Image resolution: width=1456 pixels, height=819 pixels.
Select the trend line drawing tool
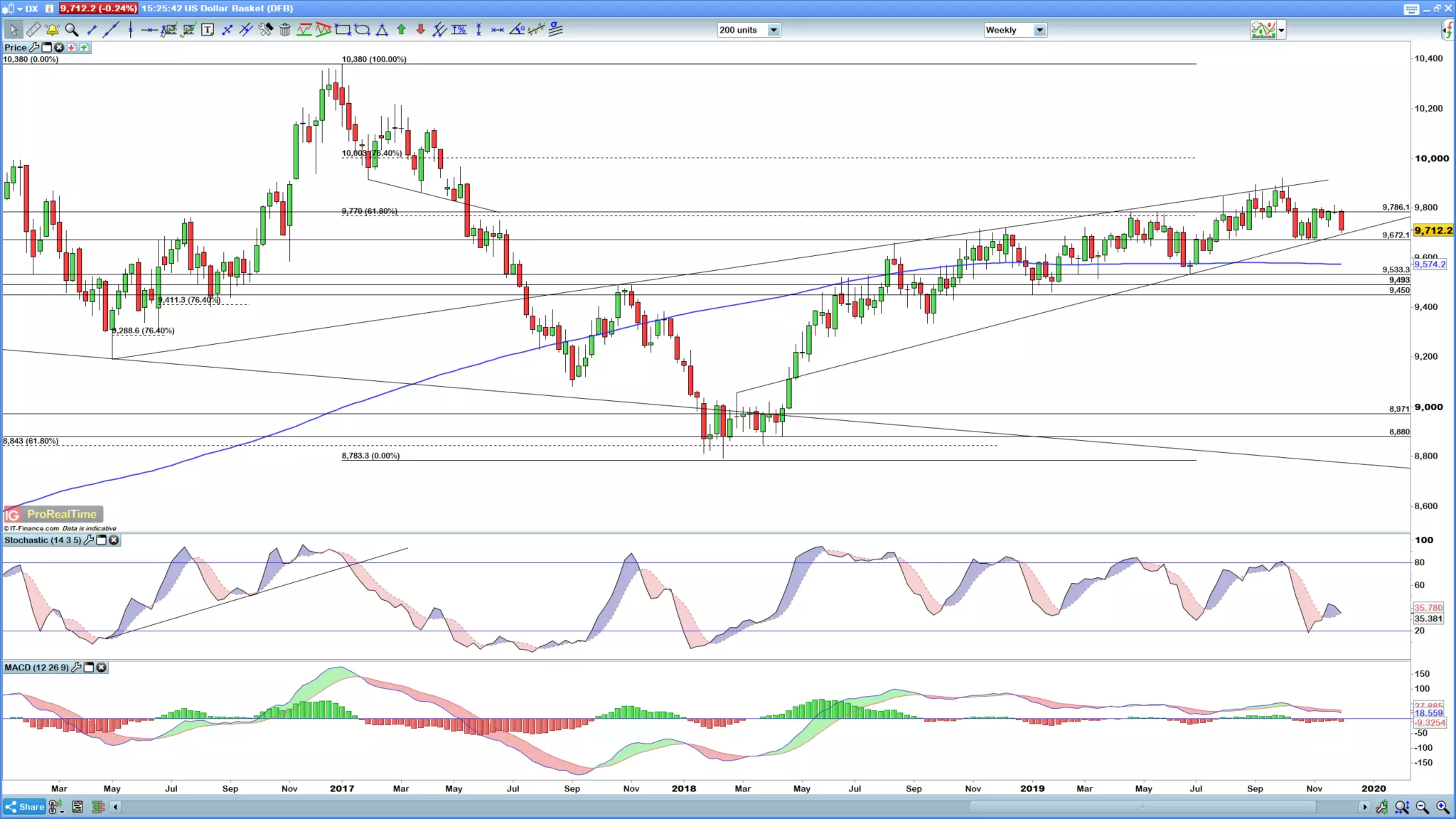111,29
